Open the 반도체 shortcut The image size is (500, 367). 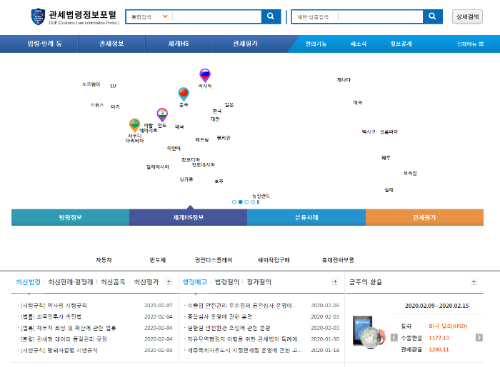158,260
